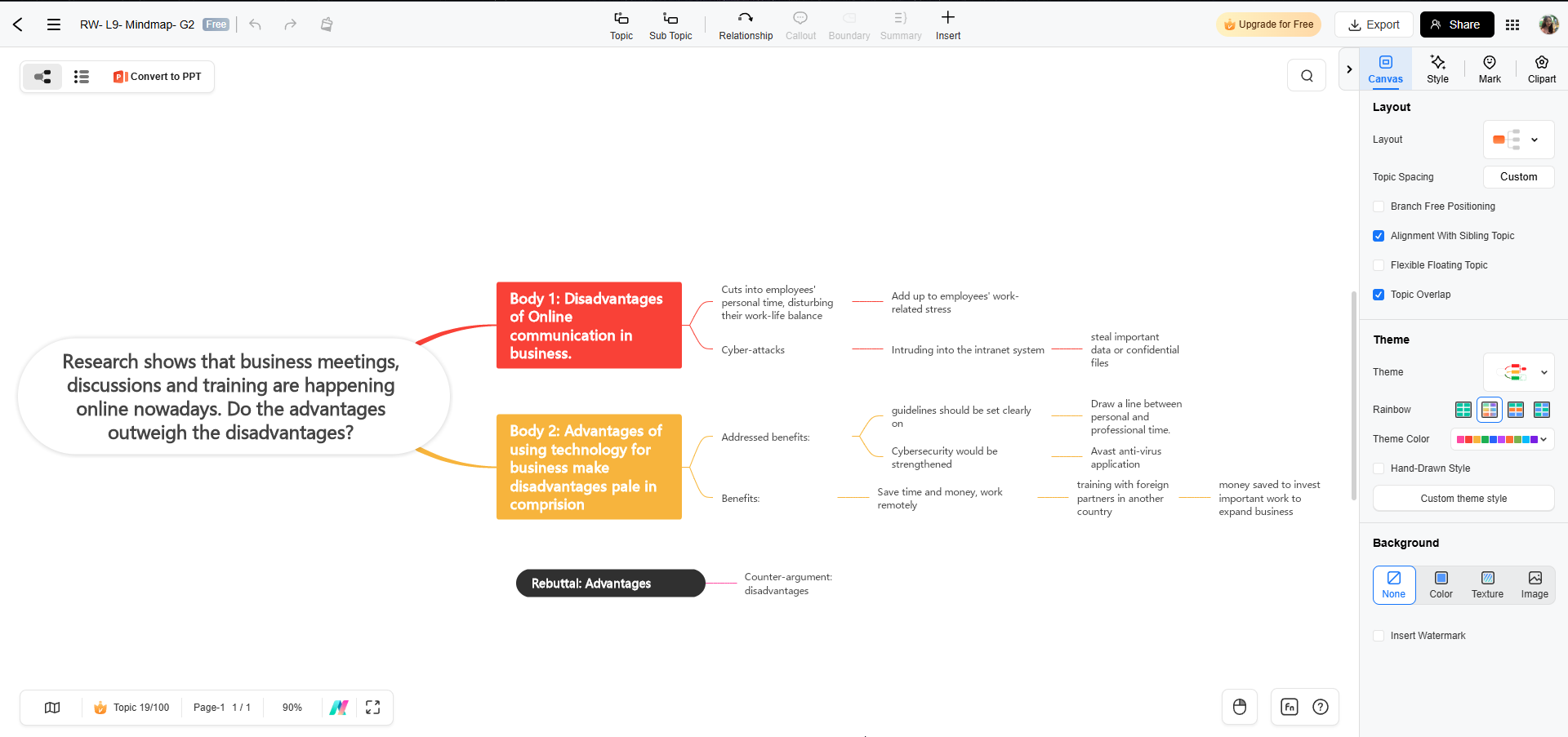Add a Sub Topic from the toolbar

click(x=670, y=19)
